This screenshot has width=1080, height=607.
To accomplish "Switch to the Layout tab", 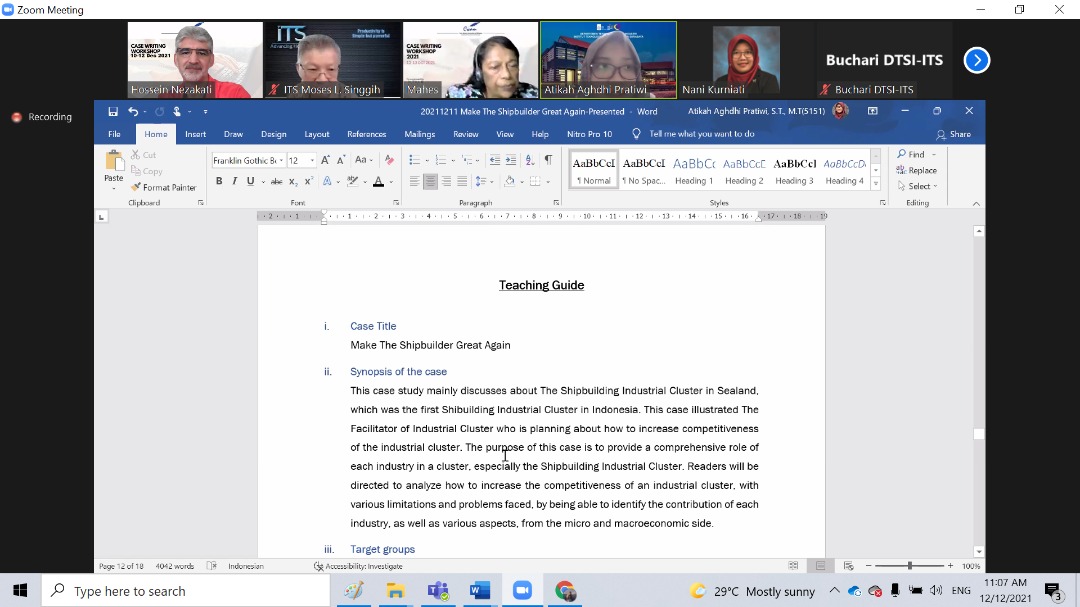I will click(x=317, y=134).
